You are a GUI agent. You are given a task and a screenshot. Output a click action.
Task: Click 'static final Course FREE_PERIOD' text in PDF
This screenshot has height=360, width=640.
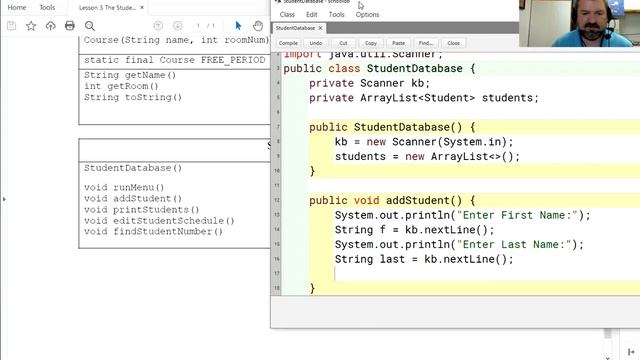(175, 60)
